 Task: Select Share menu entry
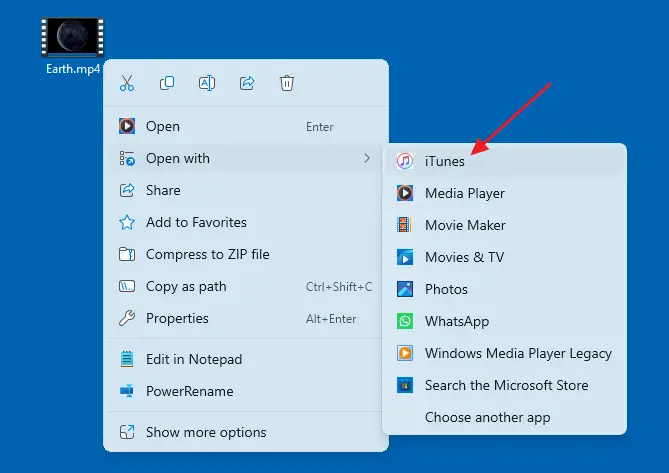(x=246, y=190)
